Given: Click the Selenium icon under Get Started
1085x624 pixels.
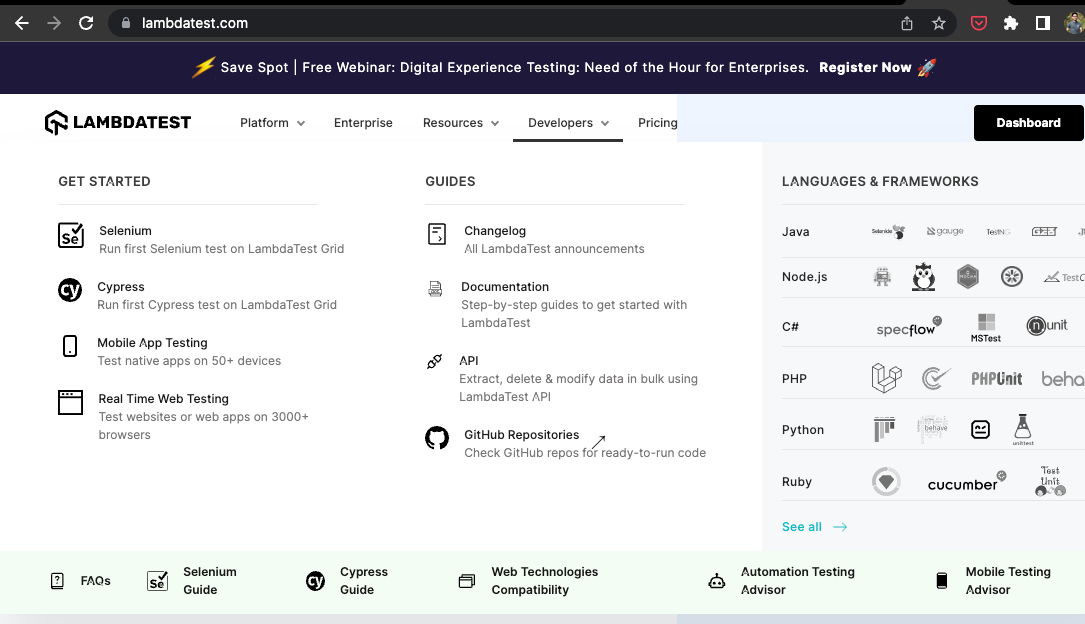Looking at the screenshot, I should [x=70, y=235].
